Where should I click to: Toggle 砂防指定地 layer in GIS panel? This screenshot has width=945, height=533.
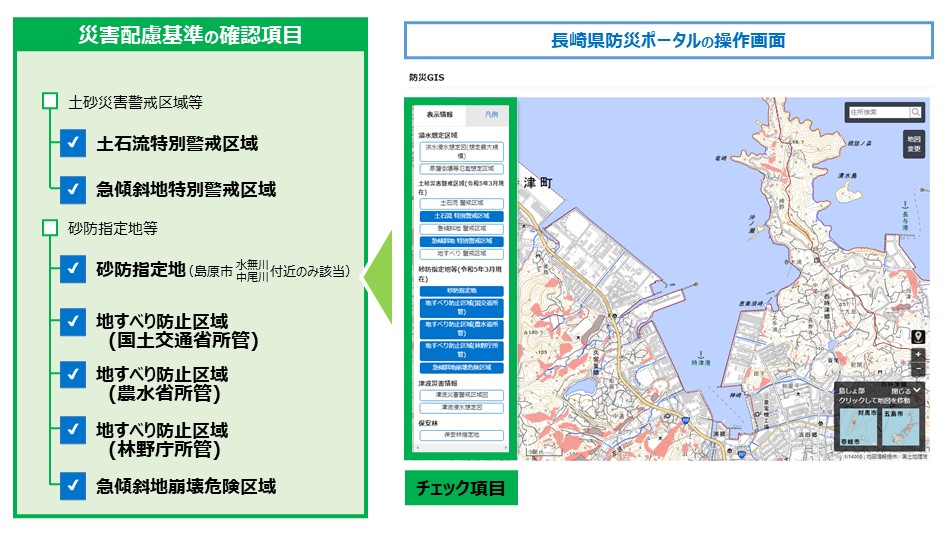click(462, 291)
